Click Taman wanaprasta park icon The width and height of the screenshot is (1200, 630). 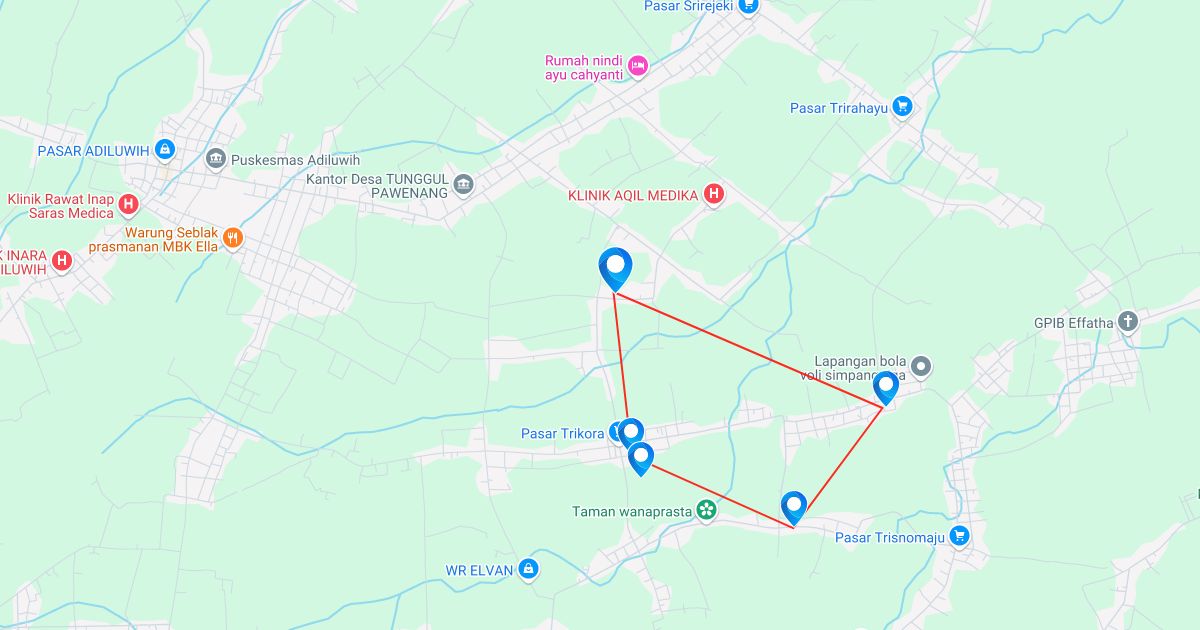tap(707, 511)
